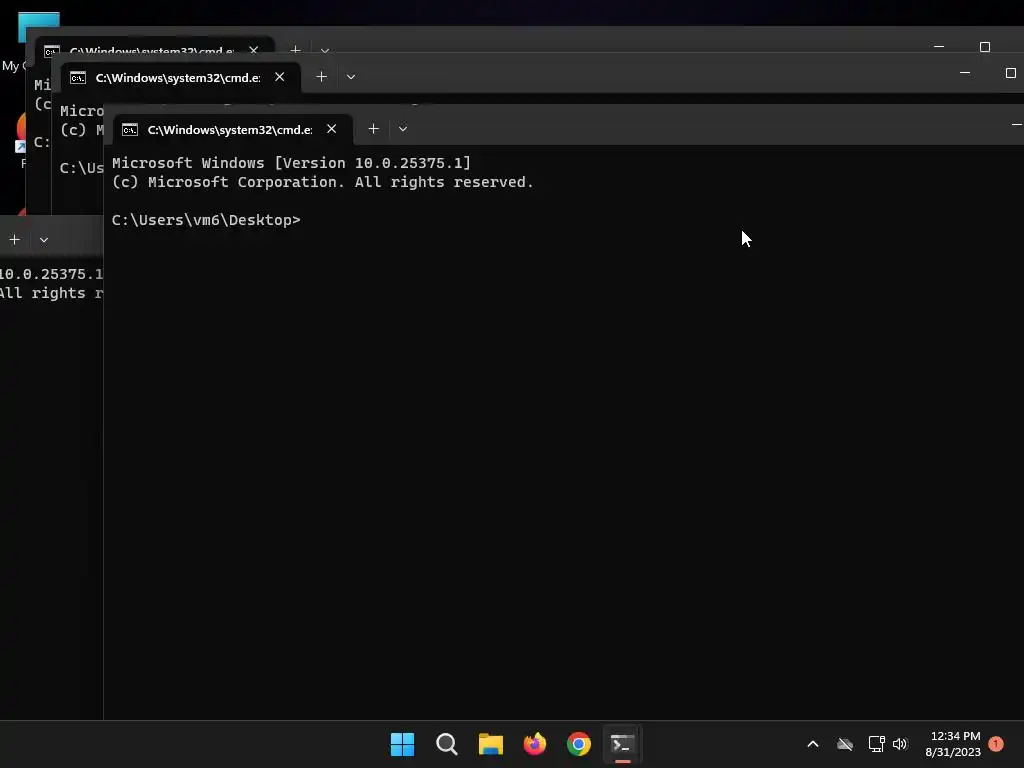The width and height of the screenshot is (1024, 768).
Task: Select the front window's cmd.exe tab
Action: 233,129
